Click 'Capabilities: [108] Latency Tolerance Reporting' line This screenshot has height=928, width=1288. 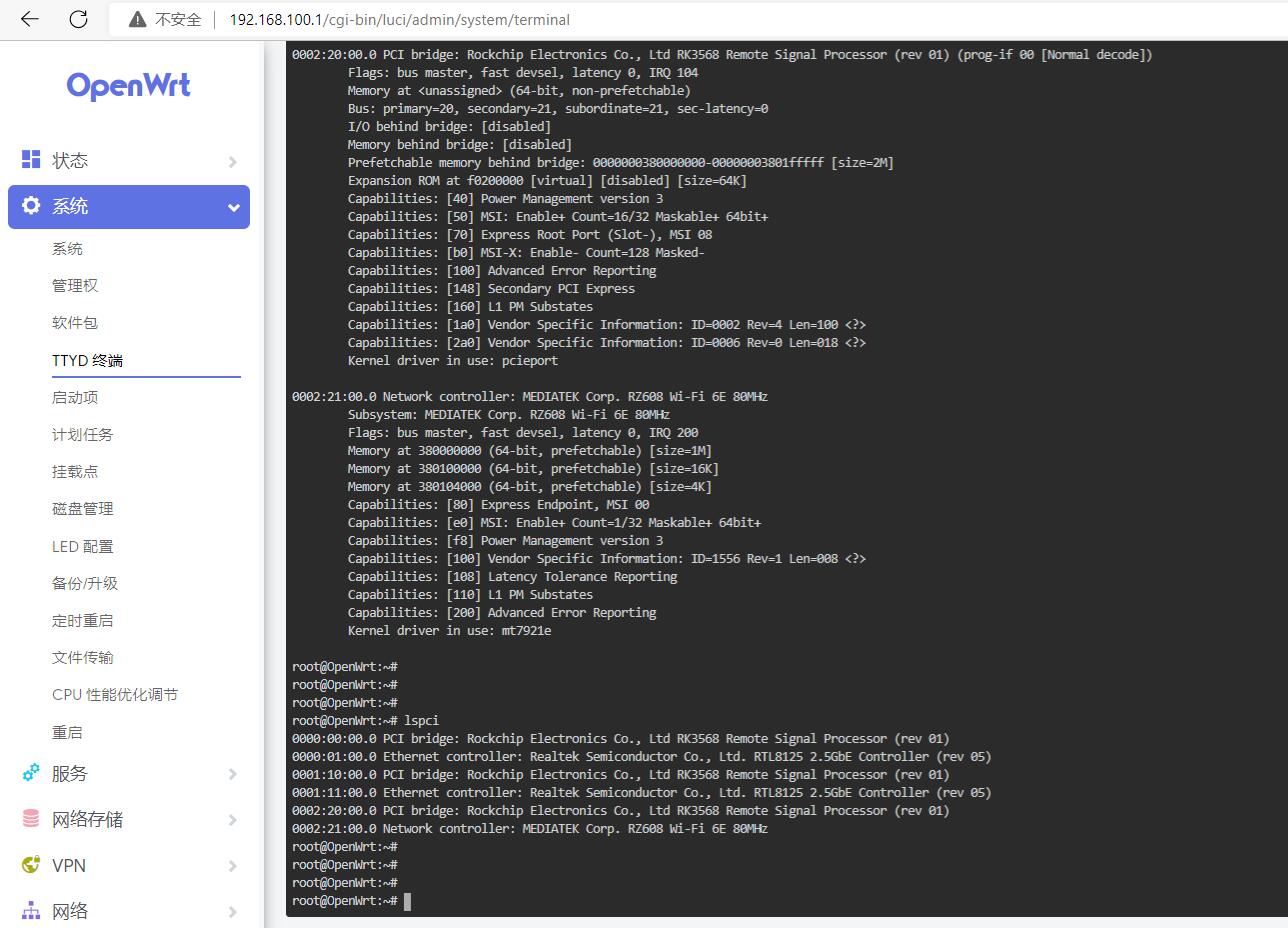[x=512, y=577]
